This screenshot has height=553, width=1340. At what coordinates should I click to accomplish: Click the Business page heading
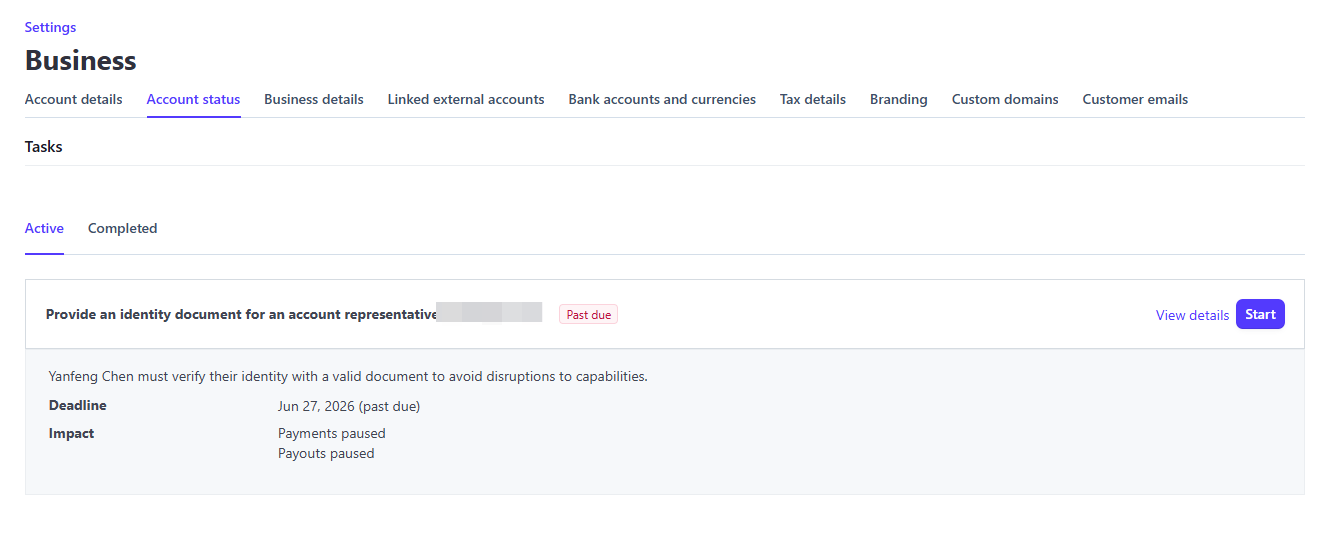coord(81,60)
